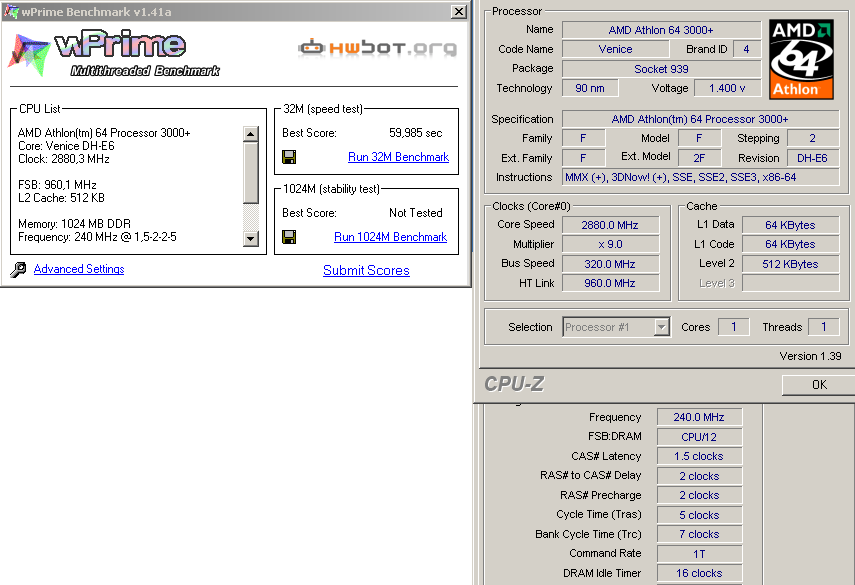Image resolution: width=855 pixels, height=585 pixels.
Task: Click the Multiplier value 'x 9.0'
Action: pyautogui.click(x=610, y=244)
